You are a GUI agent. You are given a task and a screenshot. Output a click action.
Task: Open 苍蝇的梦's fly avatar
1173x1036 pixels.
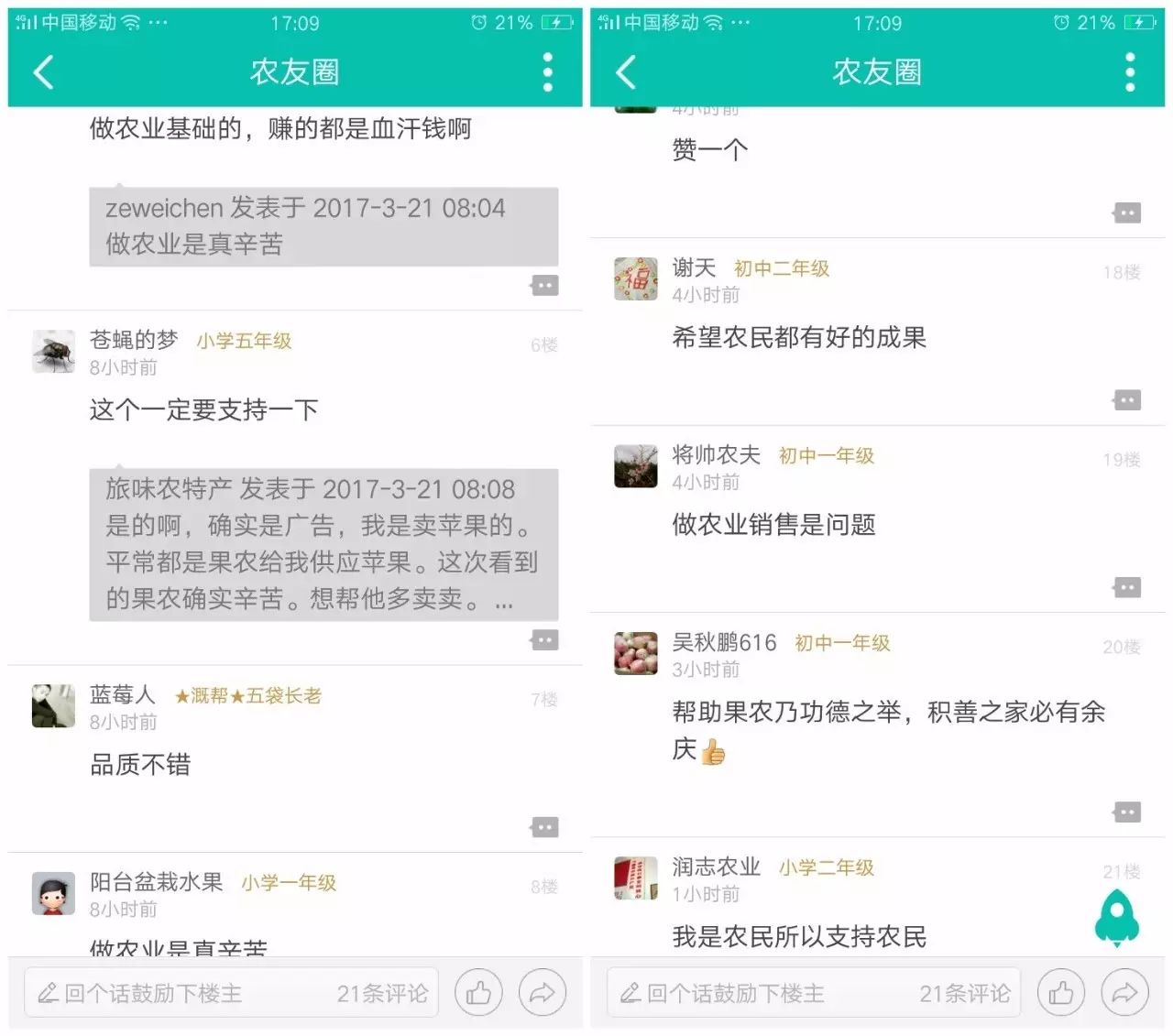(53, 352)
